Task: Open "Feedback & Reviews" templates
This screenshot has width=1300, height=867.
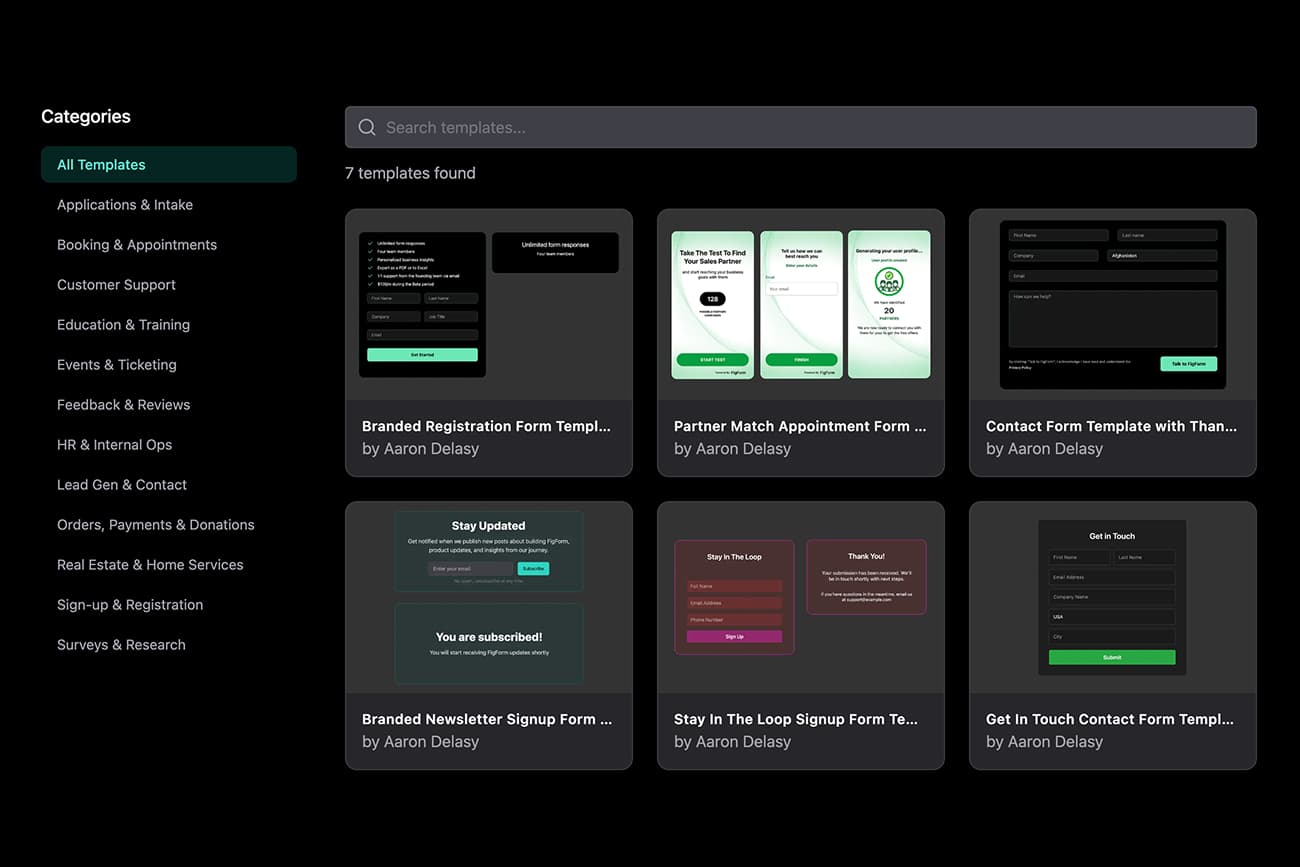Action: tap(123, 404)
